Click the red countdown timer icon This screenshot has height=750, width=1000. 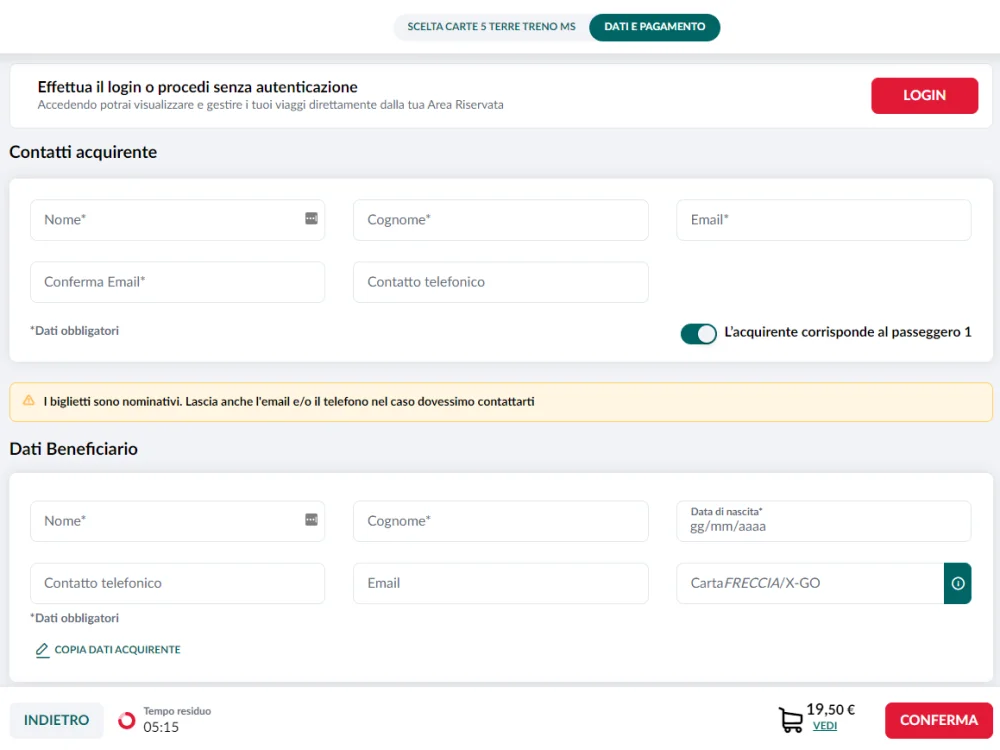point(127,720)
